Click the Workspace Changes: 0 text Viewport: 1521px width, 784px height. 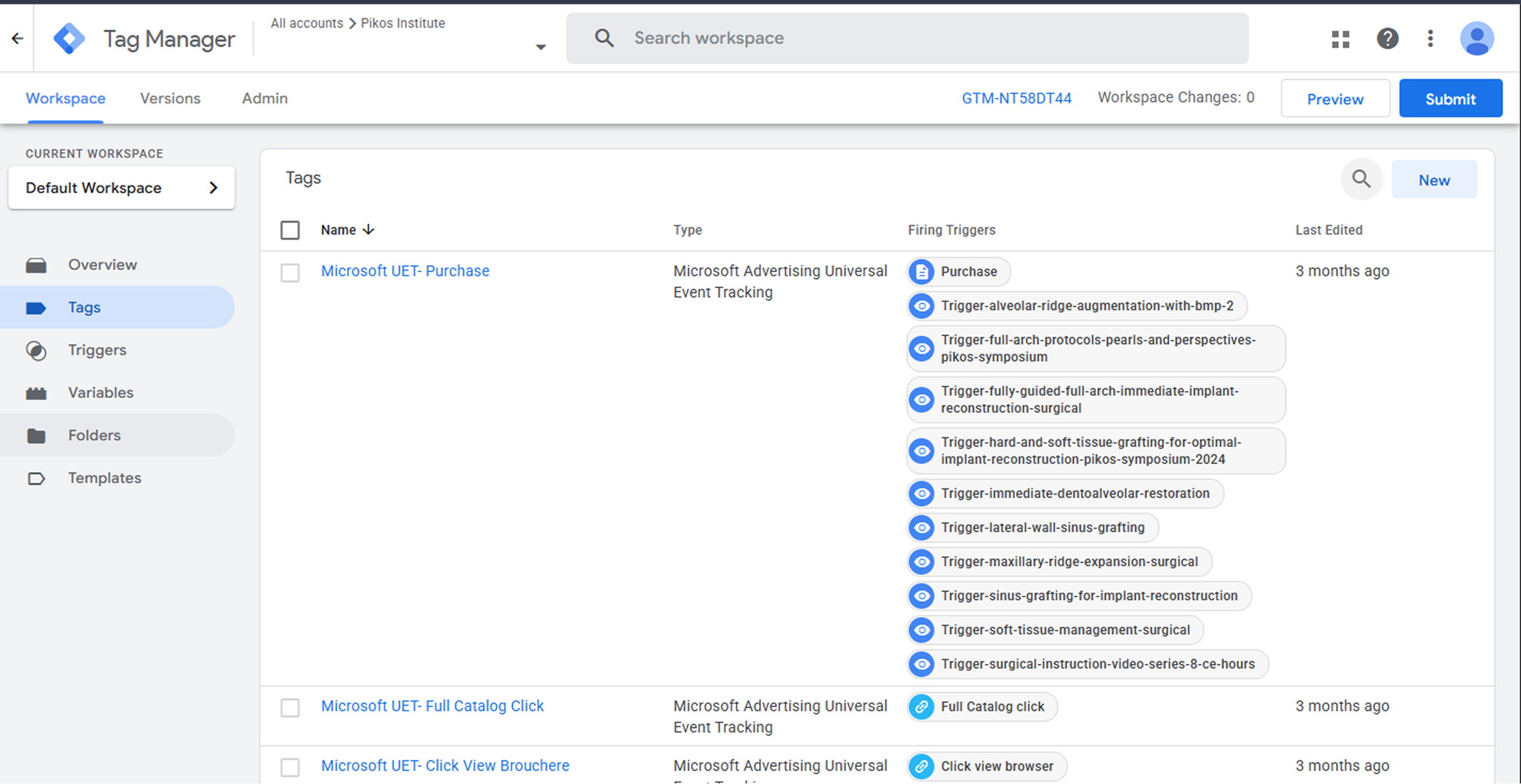(1175, 97)
